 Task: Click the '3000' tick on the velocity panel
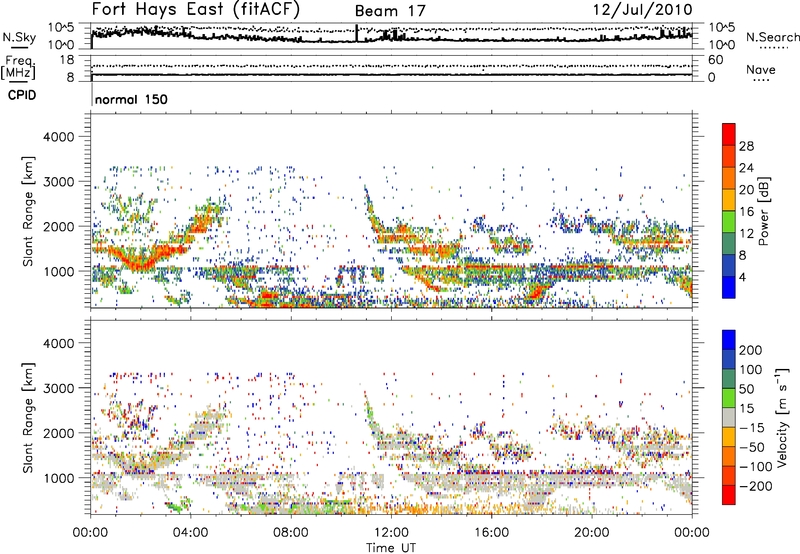click(59, 388)
